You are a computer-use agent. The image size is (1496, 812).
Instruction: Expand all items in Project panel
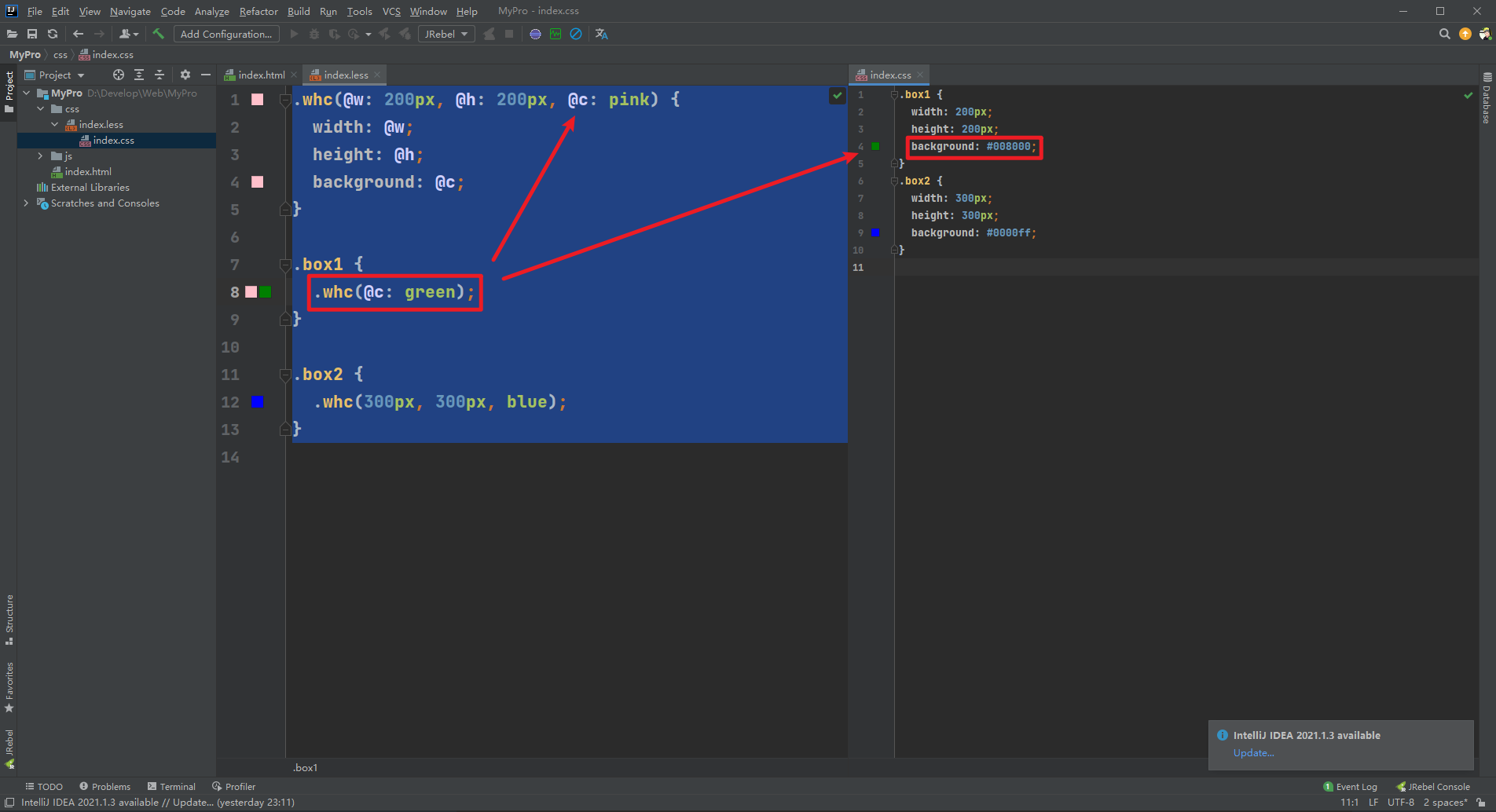(139, 75)
